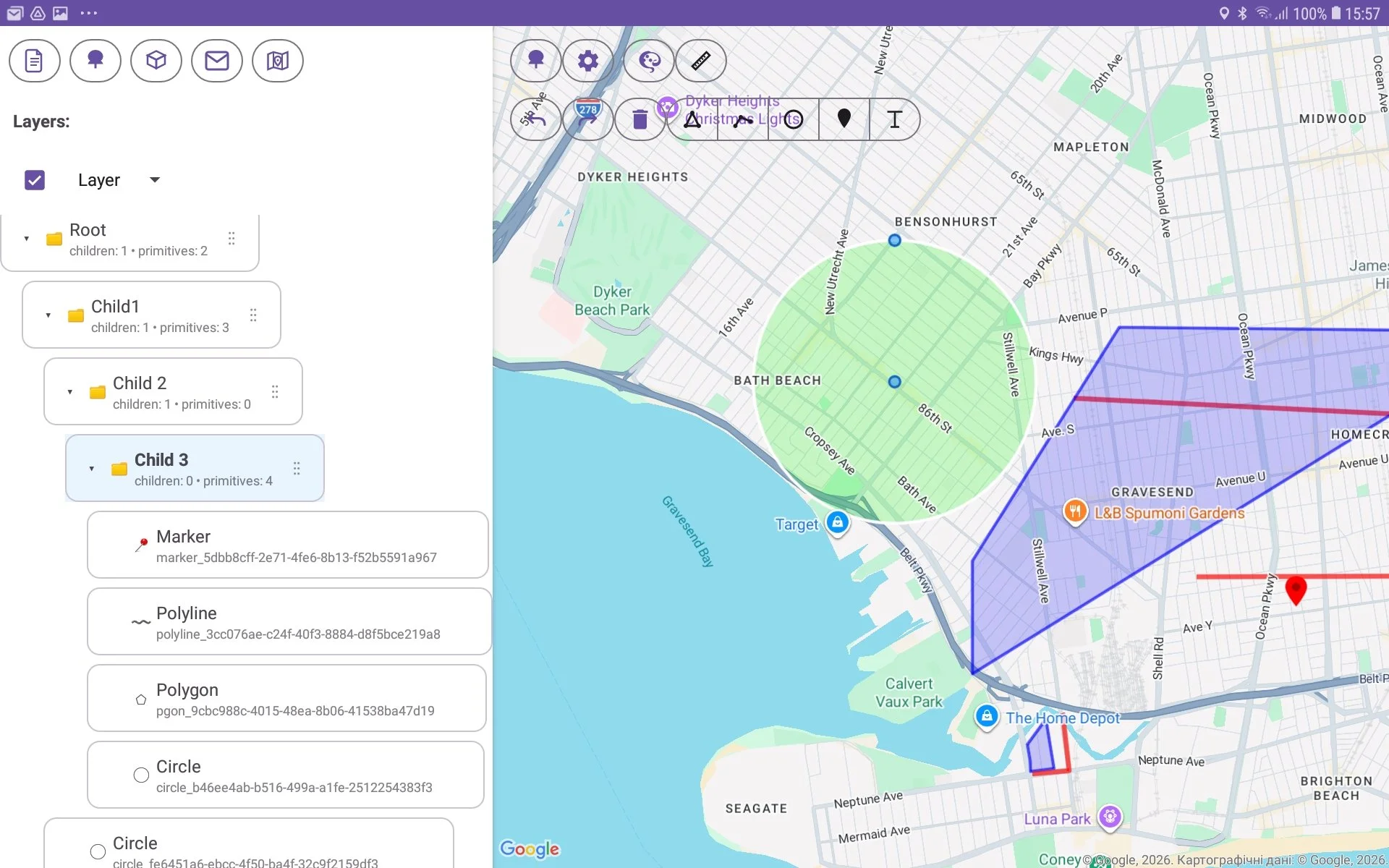This screenshot has width=1389, height=868.
Task: Select the Child1 folder row
Action: pyautogui.click(x=151, y=315)
